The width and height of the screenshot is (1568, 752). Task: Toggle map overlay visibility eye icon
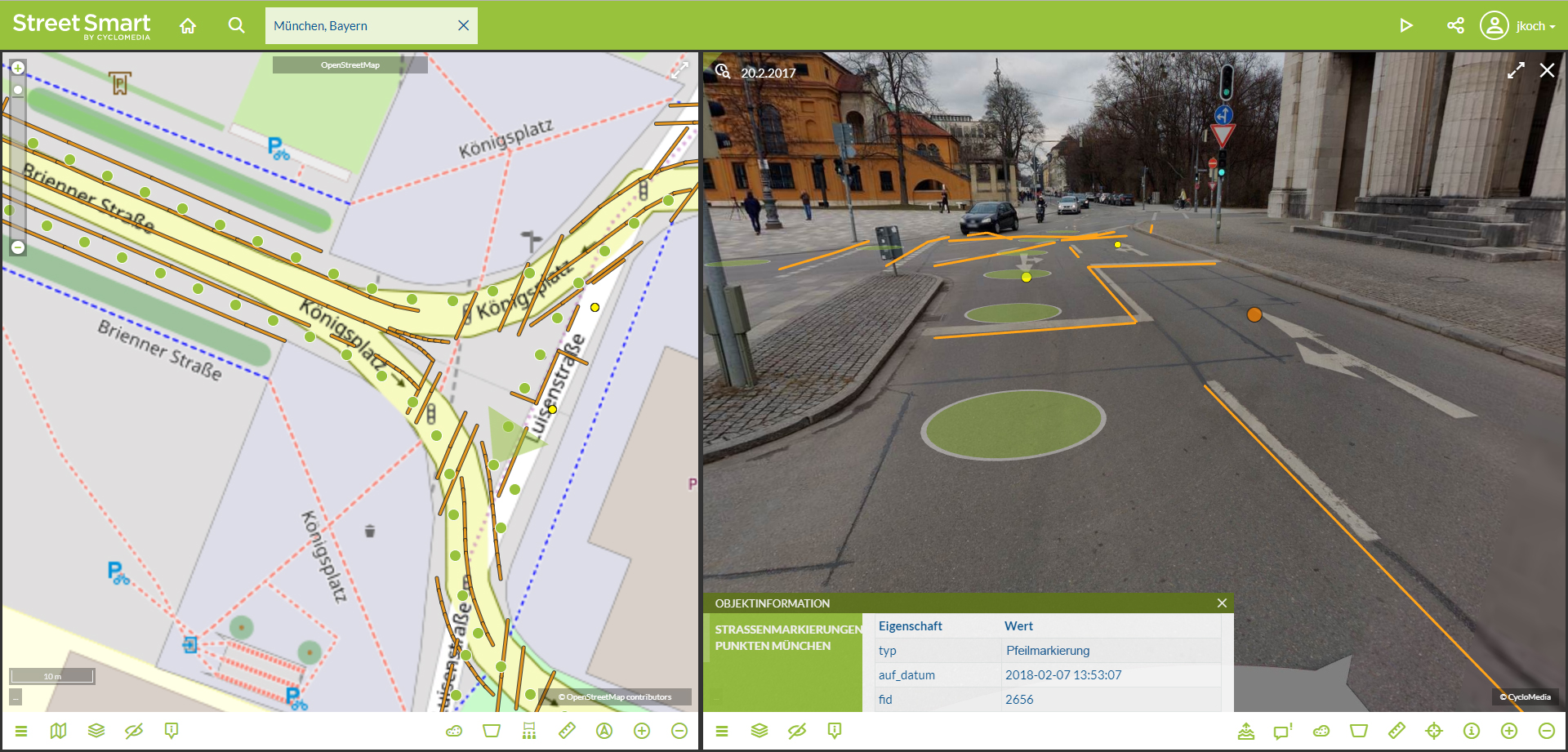point(134,731)
